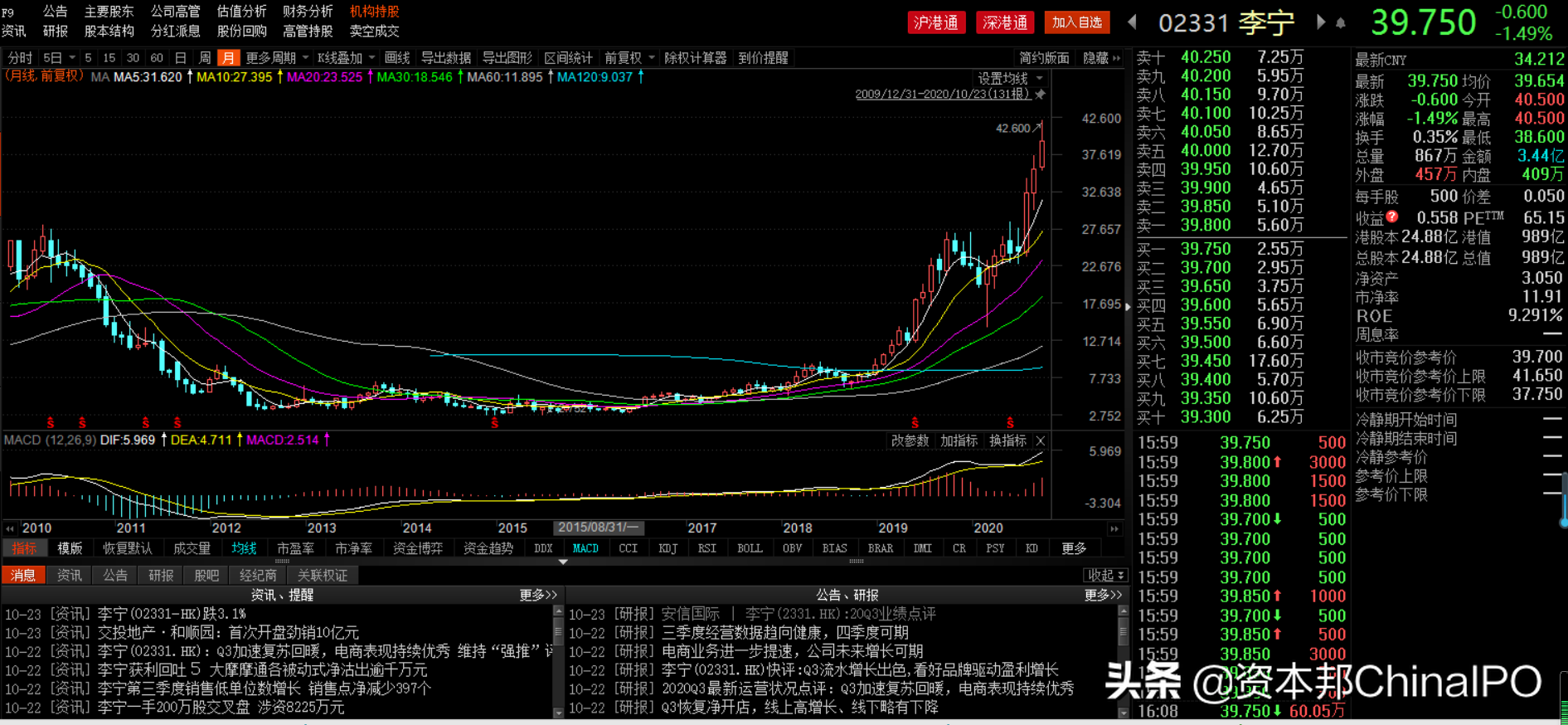Open 机构持股 menu item
Screen dimensions: 1568x725
point(374,12)
